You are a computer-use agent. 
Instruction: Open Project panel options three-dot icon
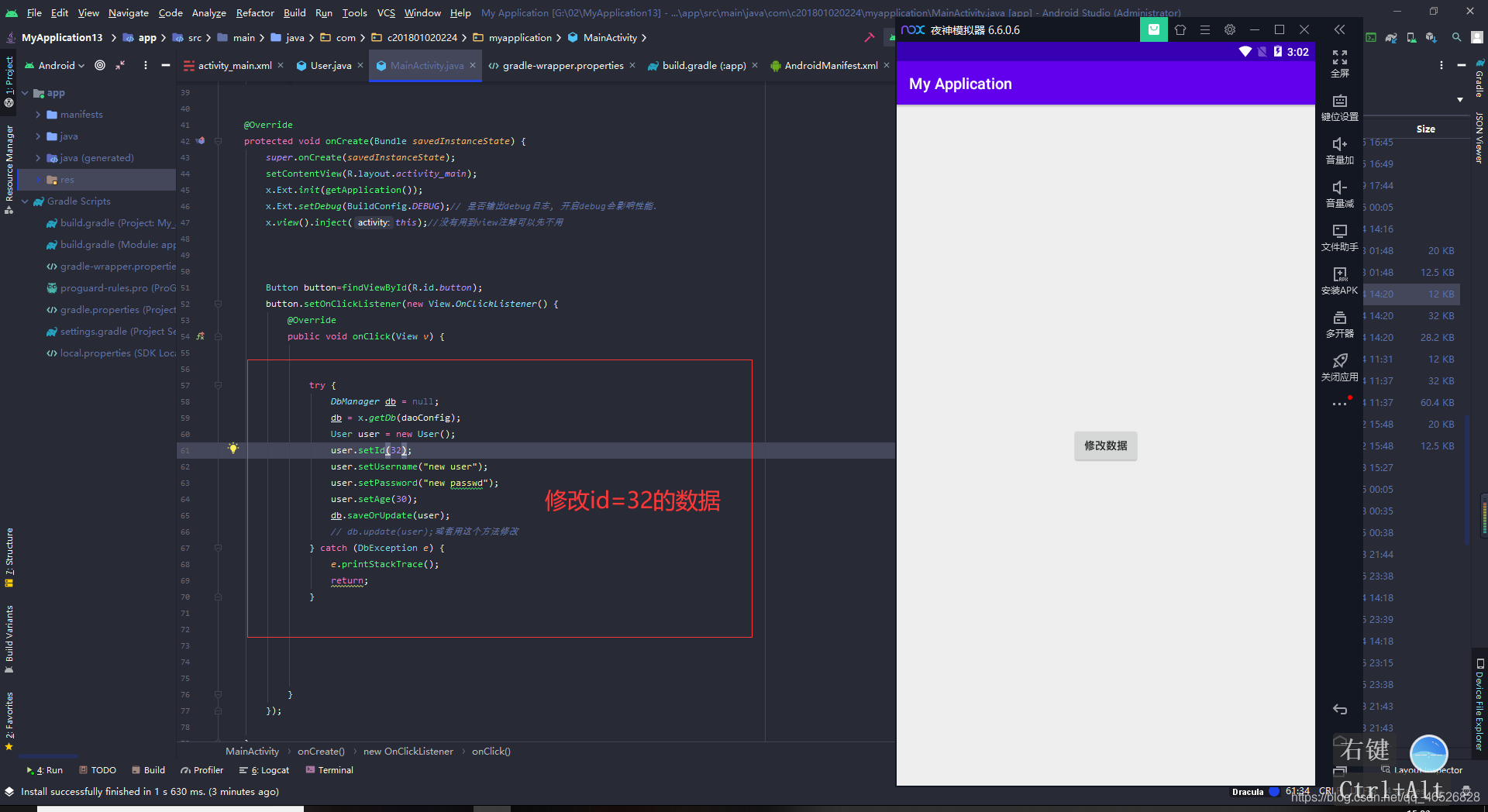coord(145,65)
